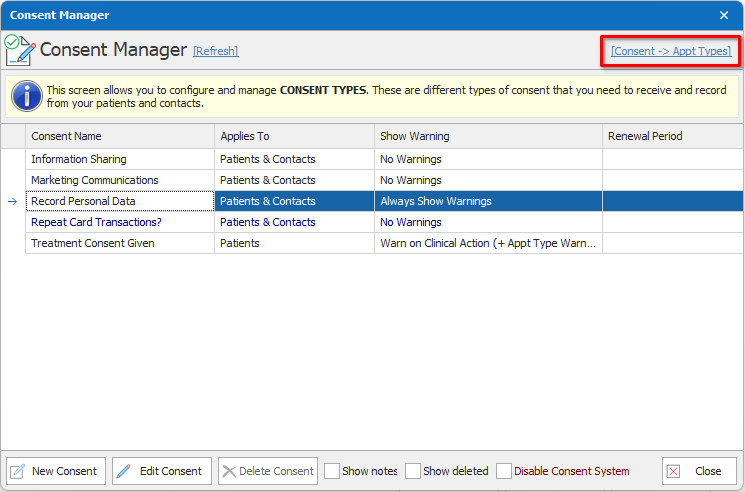Click the Renewal Period column header
This screenshot has width=745, height=492.
coord(670,136)
